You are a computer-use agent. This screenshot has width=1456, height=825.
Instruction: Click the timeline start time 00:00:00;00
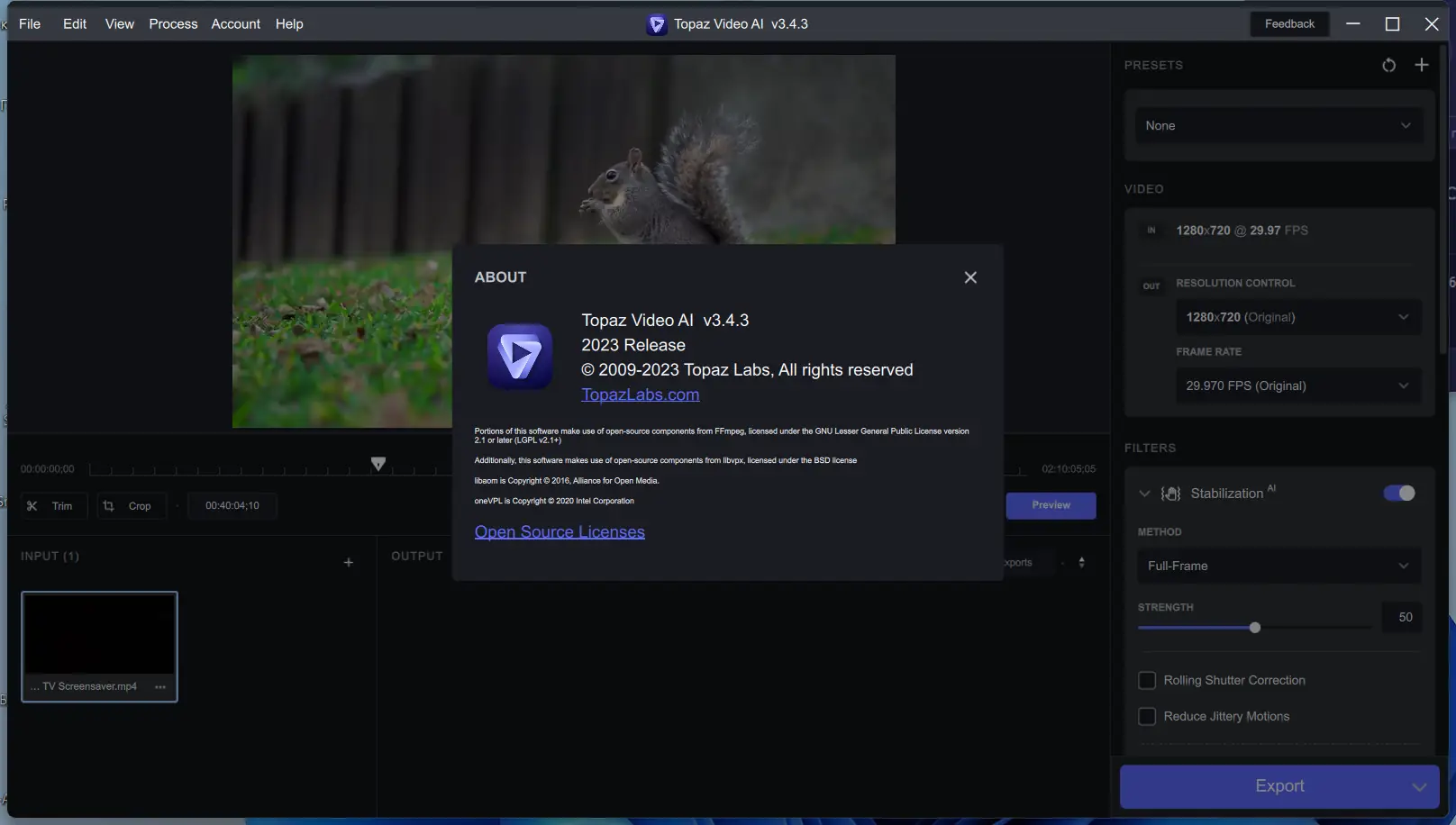point(48,469)
